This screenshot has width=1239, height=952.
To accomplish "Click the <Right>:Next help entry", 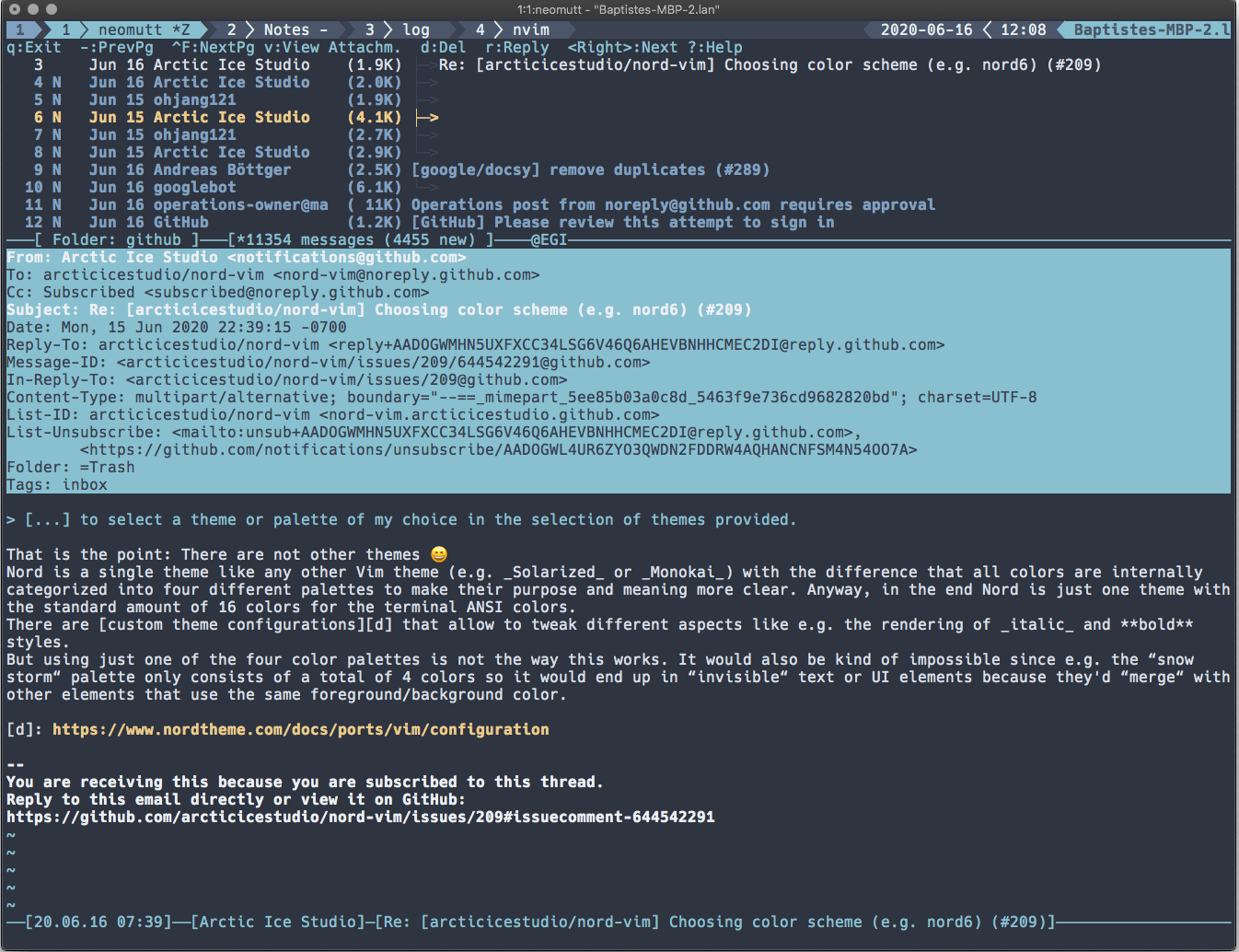I will point(623,47).
